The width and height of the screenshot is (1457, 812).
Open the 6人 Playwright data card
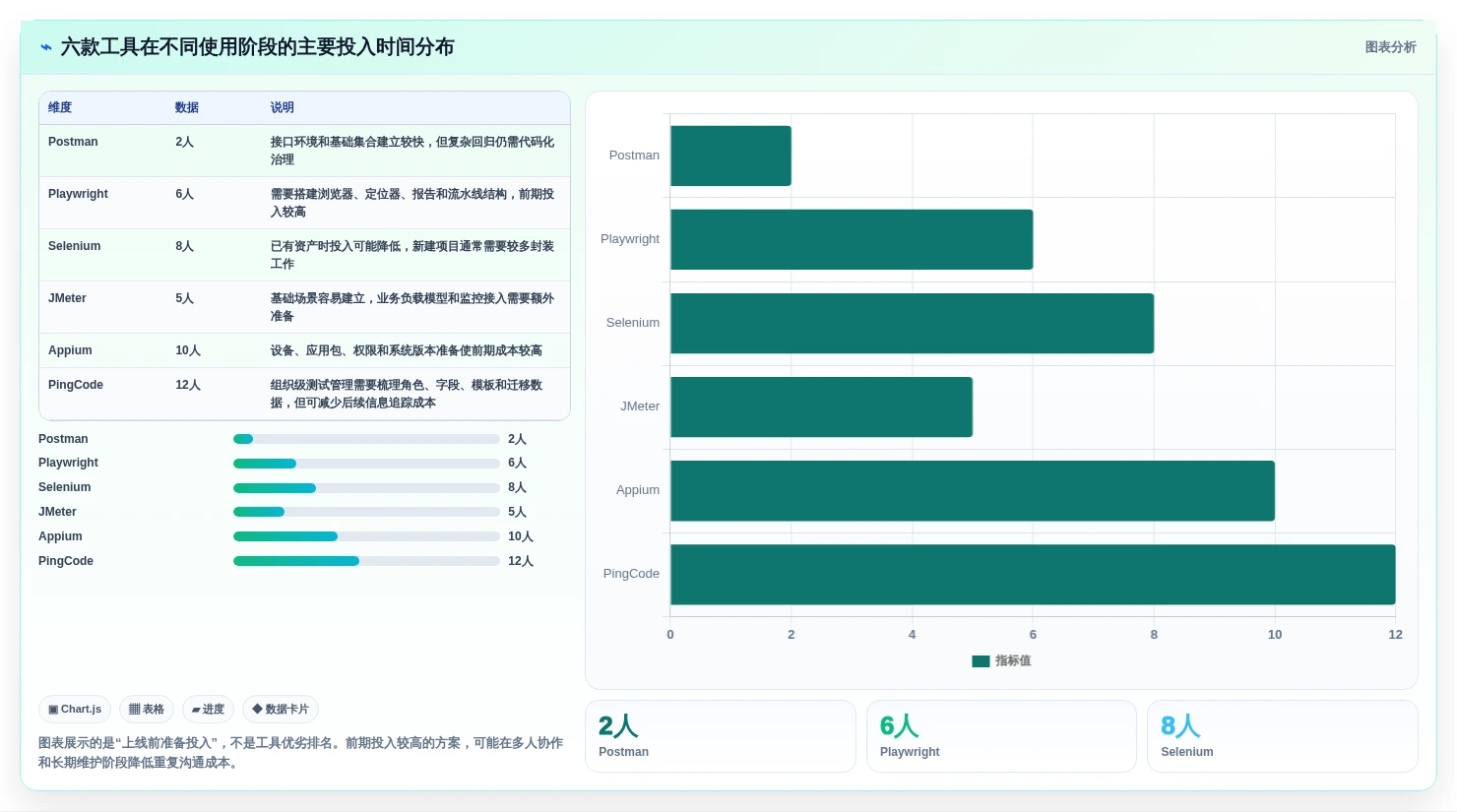(1001, 736)
